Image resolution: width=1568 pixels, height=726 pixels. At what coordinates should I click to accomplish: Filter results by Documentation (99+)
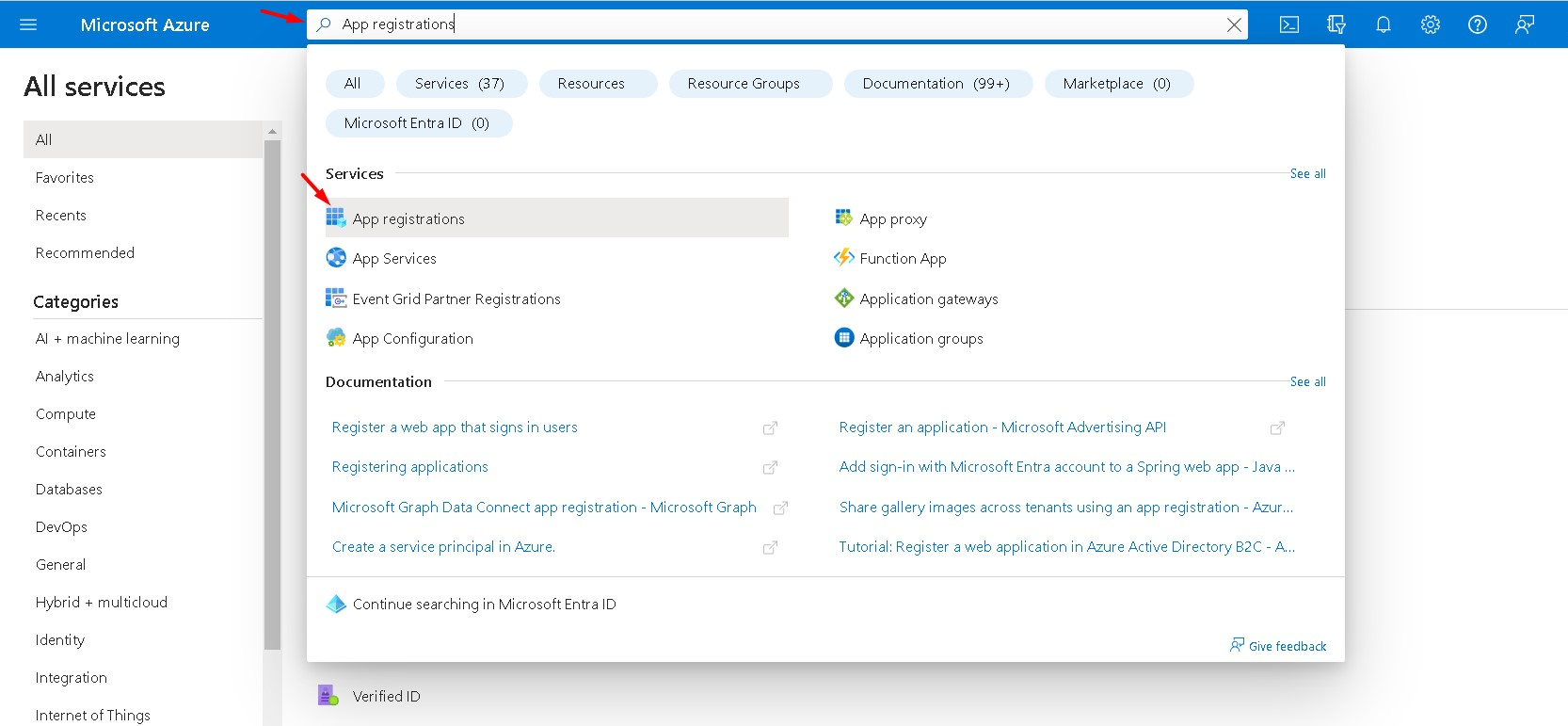pos(936,84)
